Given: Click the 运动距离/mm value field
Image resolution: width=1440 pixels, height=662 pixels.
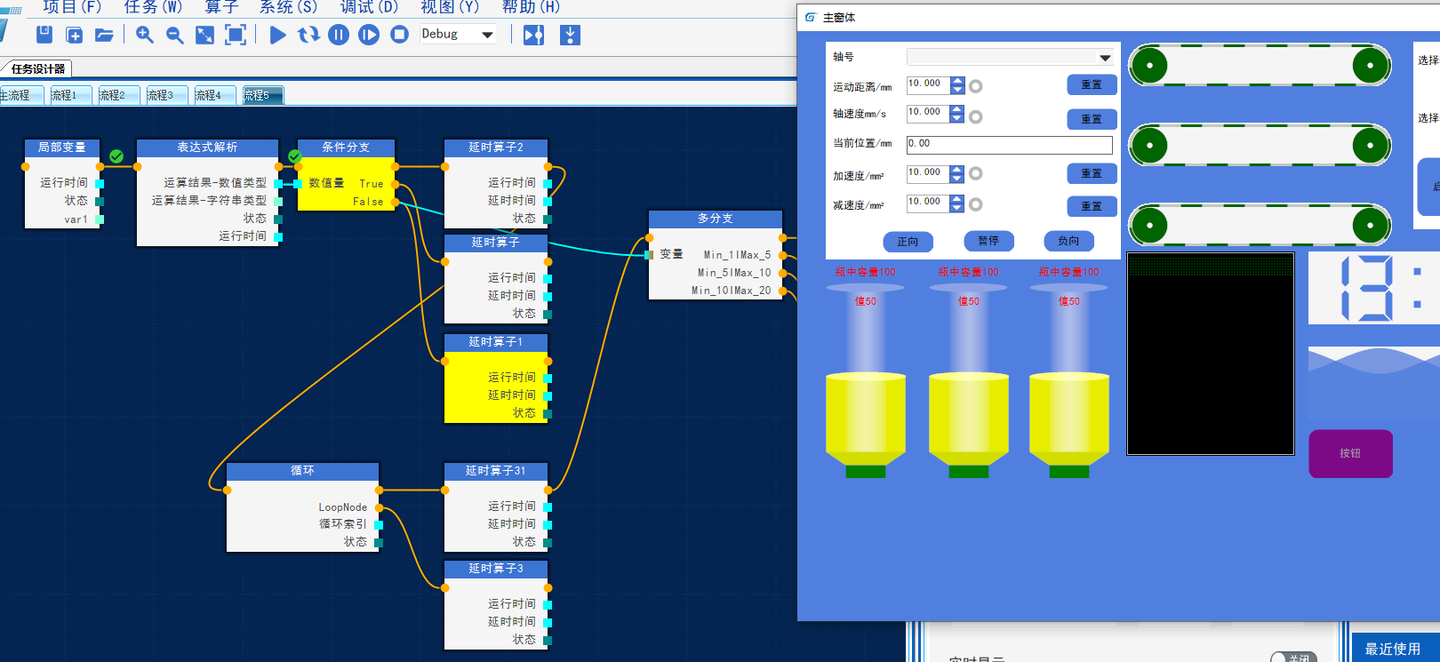Looking at the screenshot, I should coord(927,84).
